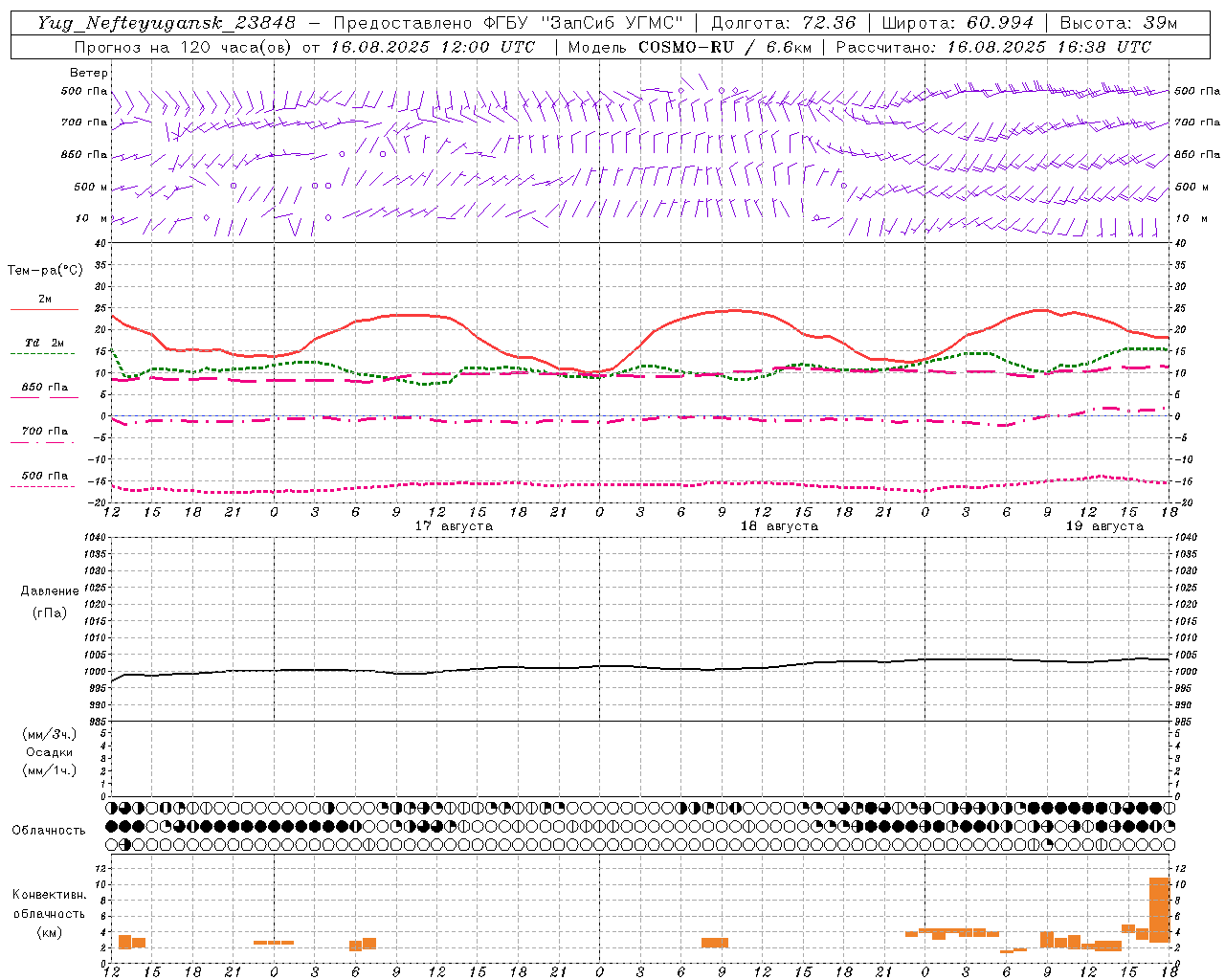Click the Ветер panel label
This screenshot has height=980, width=1225.
coord(89,73)
